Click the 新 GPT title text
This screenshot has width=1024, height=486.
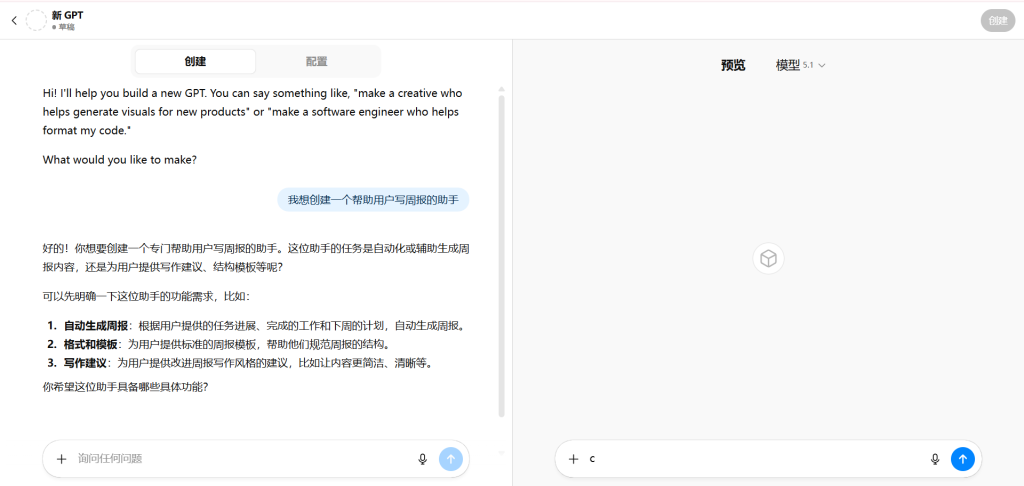coord(68,15)
